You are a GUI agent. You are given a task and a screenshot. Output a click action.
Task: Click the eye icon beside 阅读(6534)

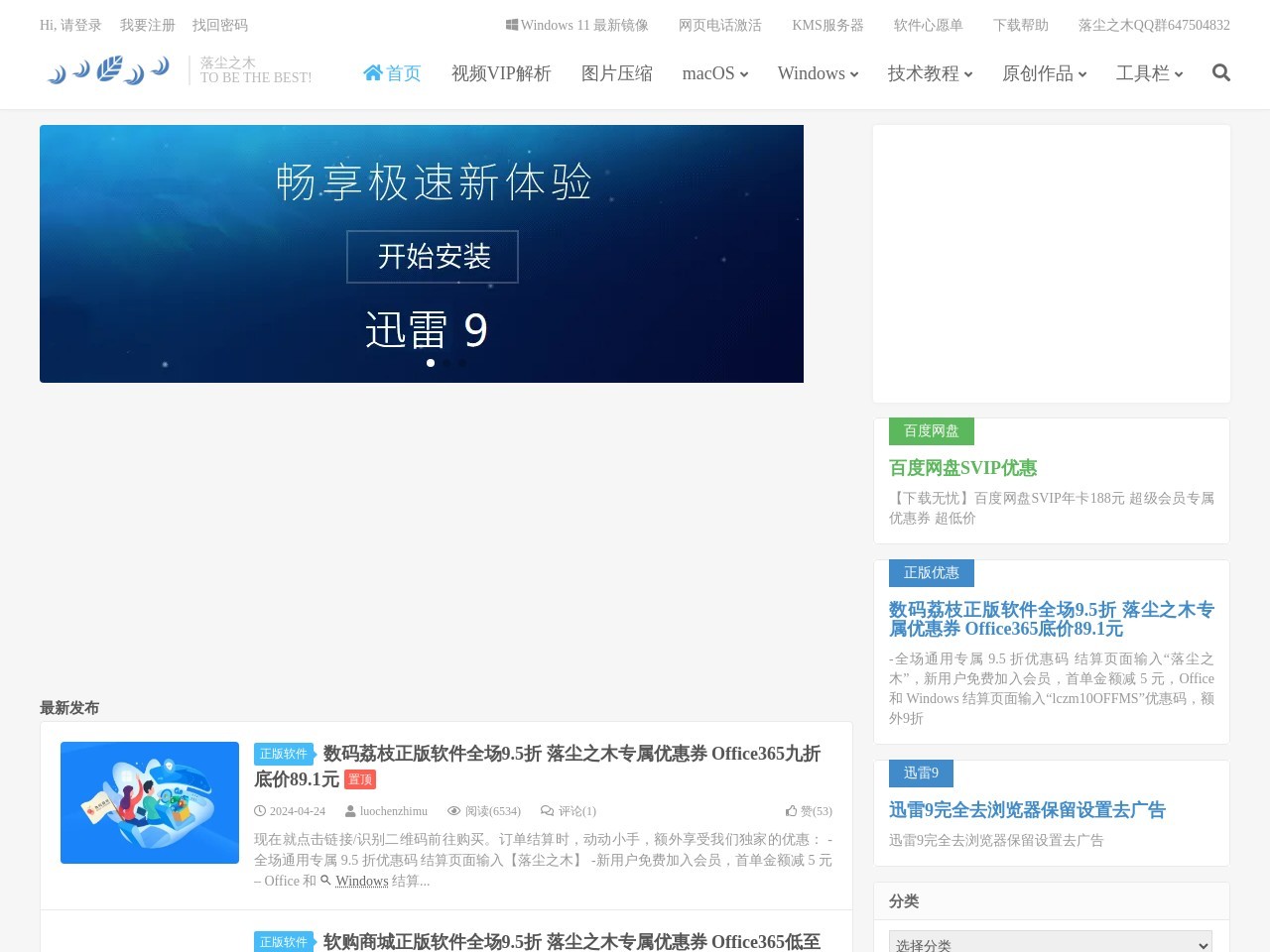(x=454, y=811)
